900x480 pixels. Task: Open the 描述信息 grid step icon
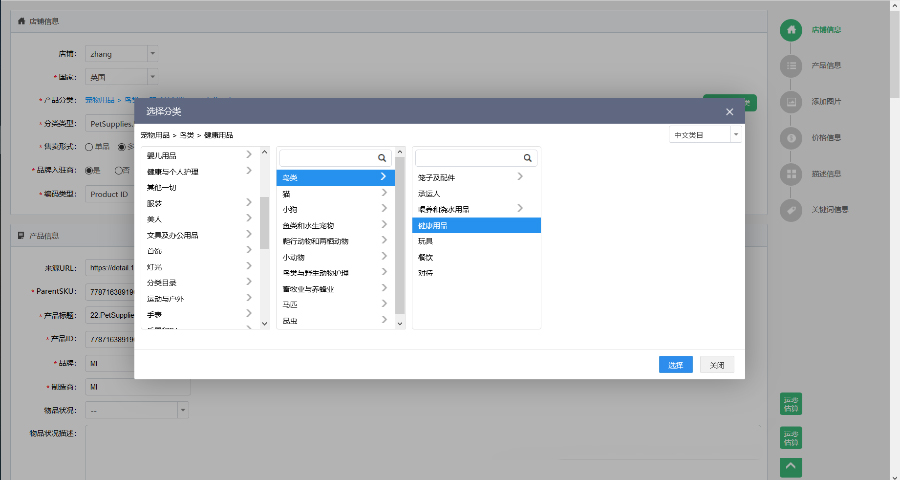coord(791,173)
